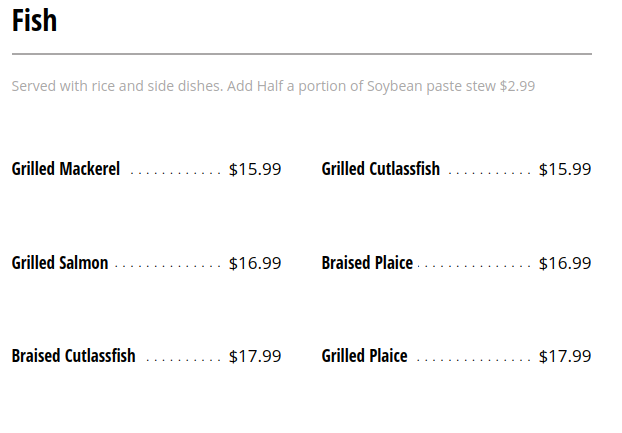Click the Grilled Plaice $17.99 price
622x433 pixels.
[565, 356]
